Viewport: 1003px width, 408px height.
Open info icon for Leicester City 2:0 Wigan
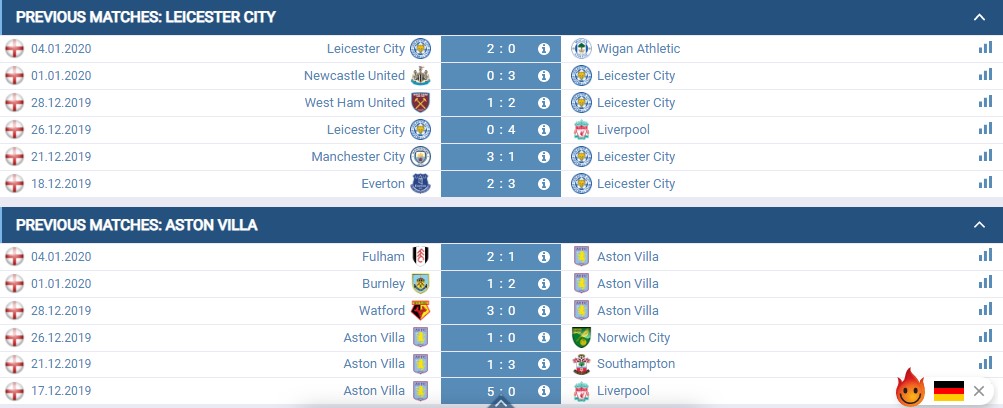tap(544, 49)
